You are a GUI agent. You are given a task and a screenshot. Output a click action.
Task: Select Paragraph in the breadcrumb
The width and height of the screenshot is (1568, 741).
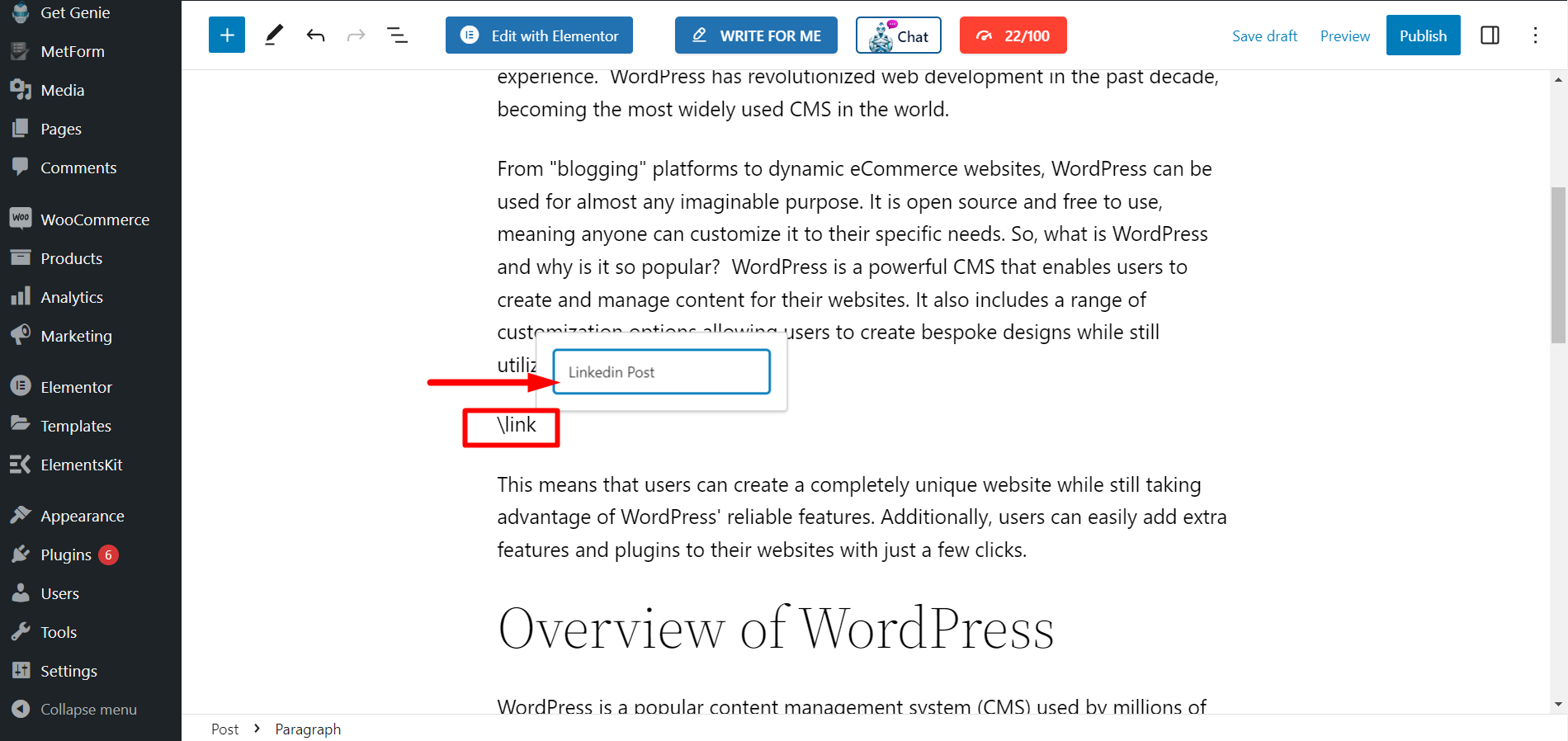coord(308,729)
